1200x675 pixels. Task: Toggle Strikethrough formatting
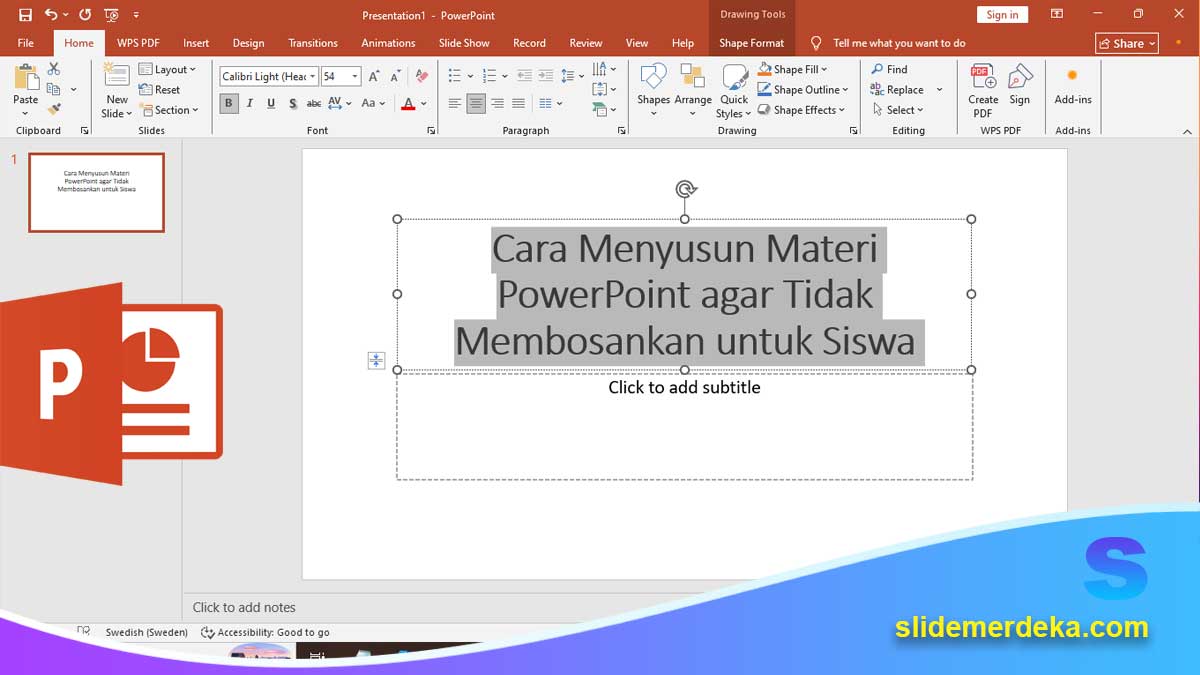pyautogui.click(x=314, y=103)
